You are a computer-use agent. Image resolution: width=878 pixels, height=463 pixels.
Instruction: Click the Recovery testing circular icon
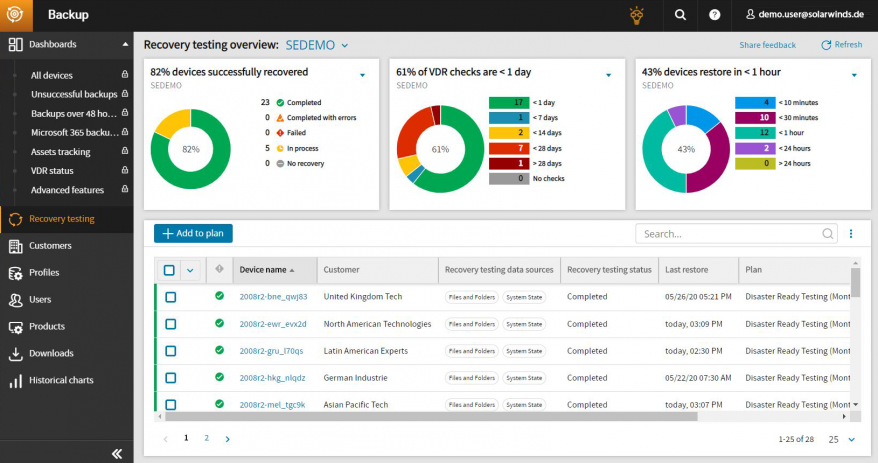tap(16, 219)
